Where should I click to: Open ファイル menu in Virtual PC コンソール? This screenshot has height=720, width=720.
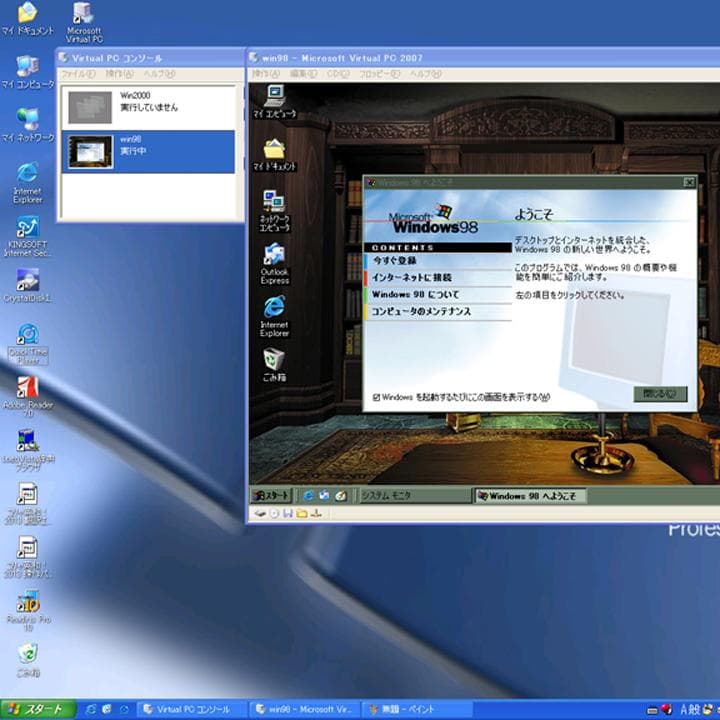click(78, 74)
